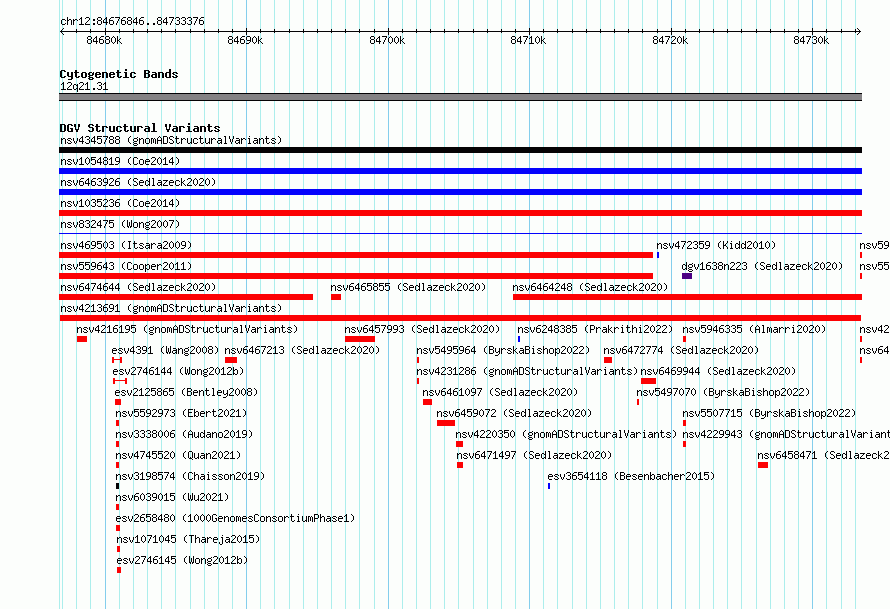Click the Cytogenetic Bands track title
Screen dimensions: 890x609
click(119, 74)
